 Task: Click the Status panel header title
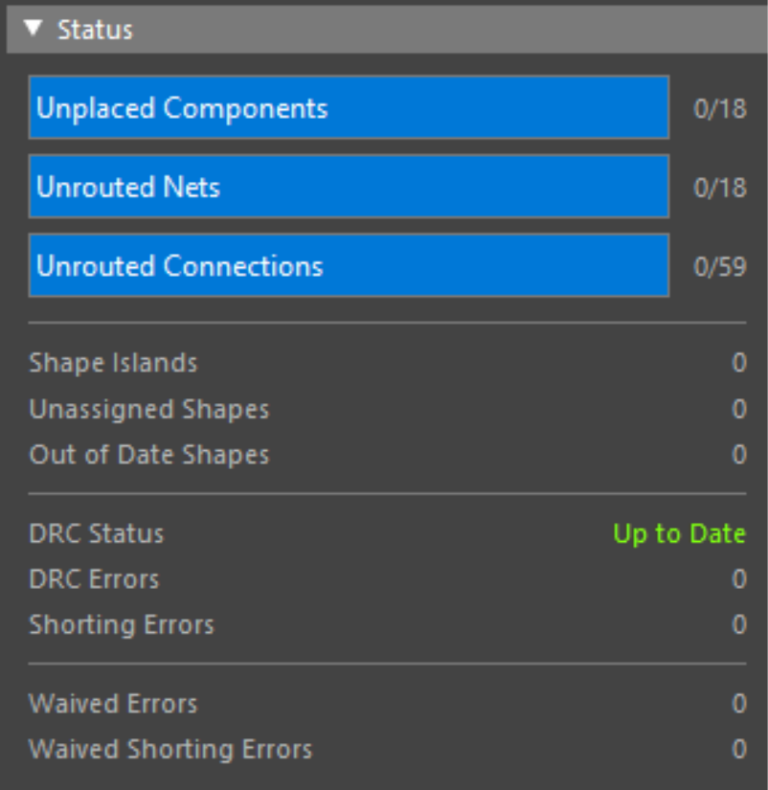(x=95, y=30)
